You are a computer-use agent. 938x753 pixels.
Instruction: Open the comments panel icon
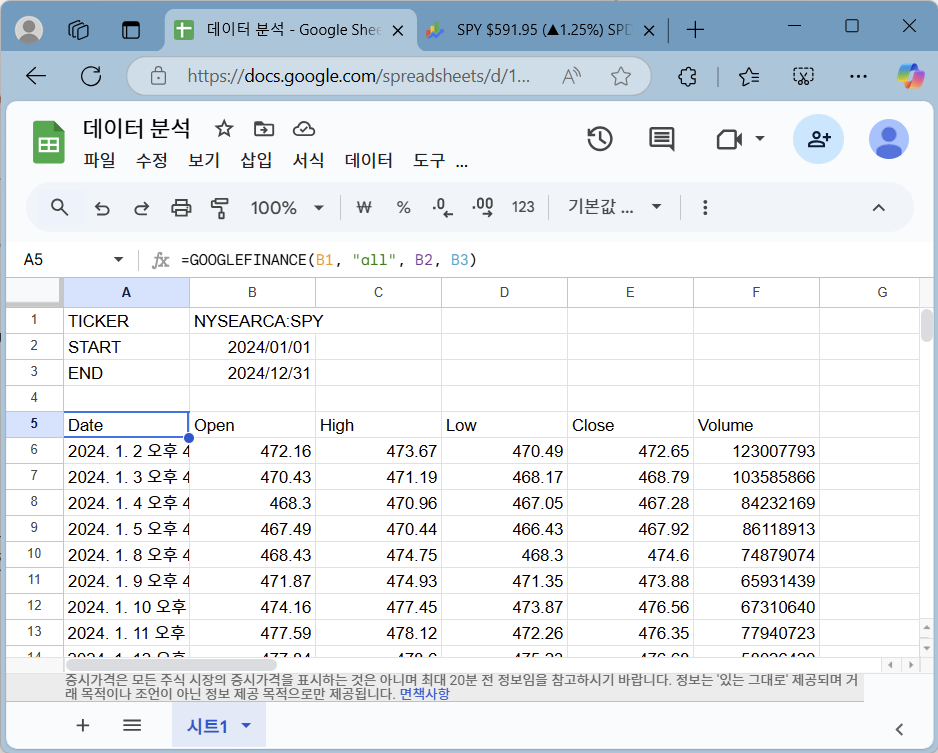[x=661, y=140]
